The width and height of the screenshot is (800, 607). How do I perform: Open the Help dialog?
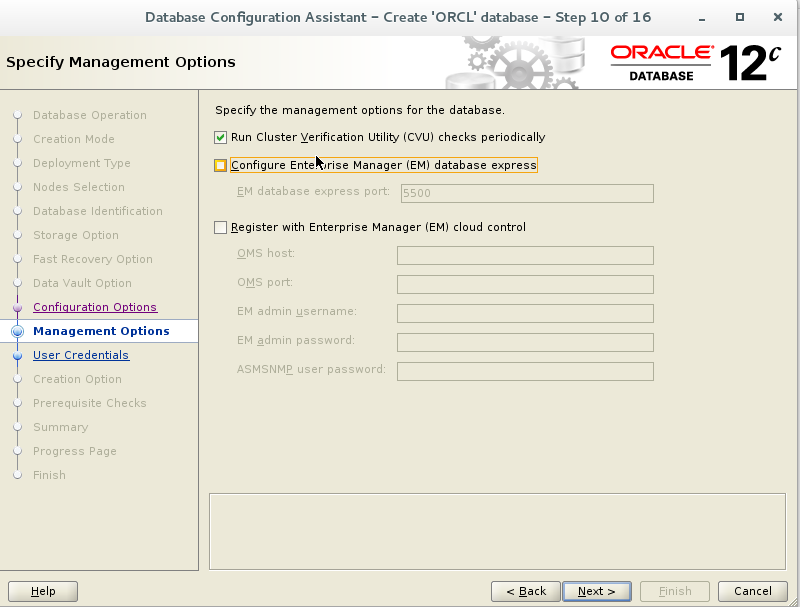pyautogui.click(x=42, y=591)
